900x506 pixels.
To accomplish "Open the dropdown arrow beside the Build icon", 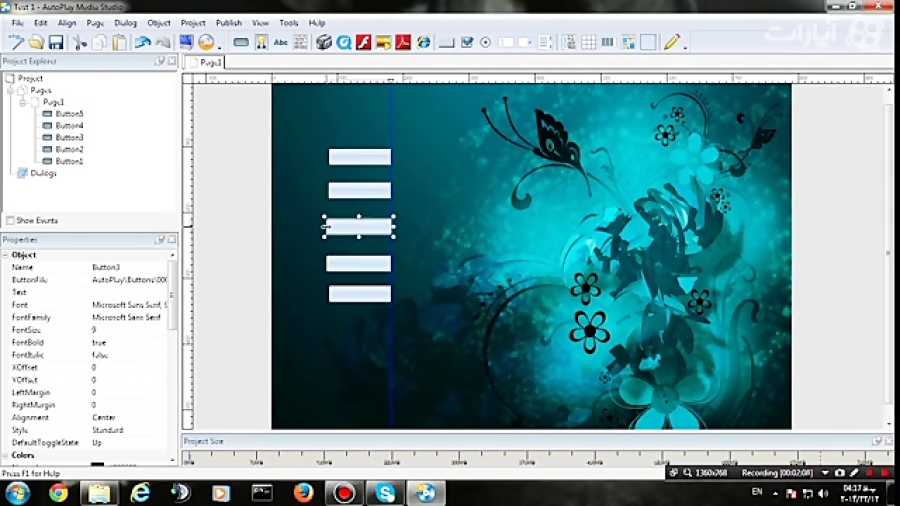I will (219, 47).
